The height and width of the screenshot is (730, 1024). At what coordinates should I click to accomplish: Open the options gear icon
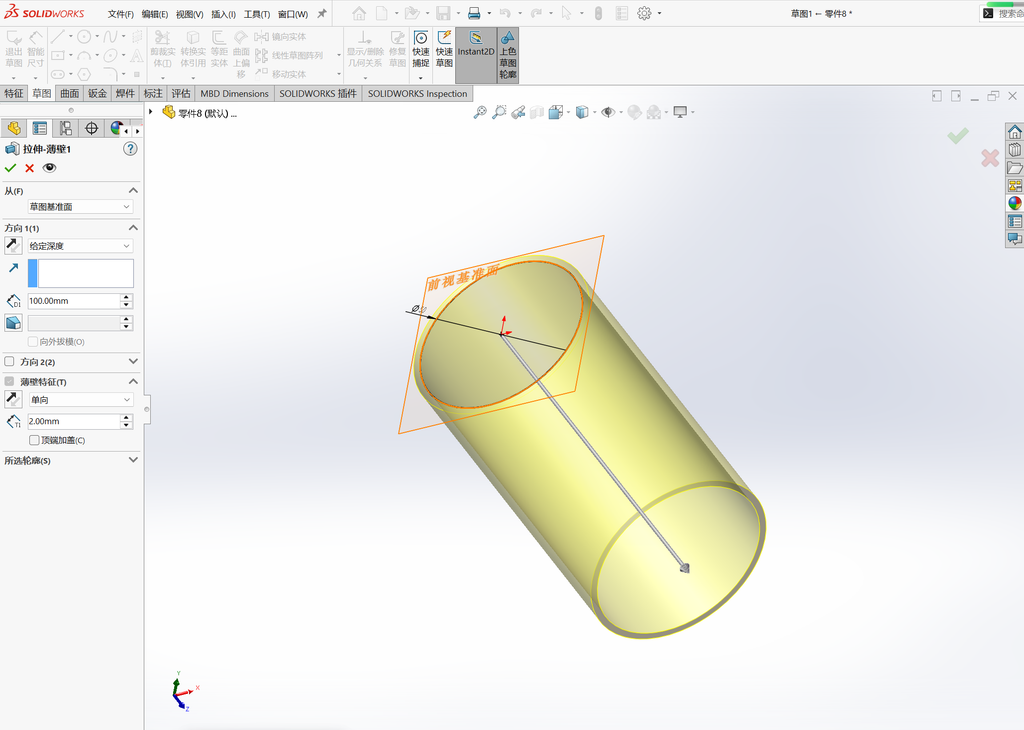coord(644,13)
